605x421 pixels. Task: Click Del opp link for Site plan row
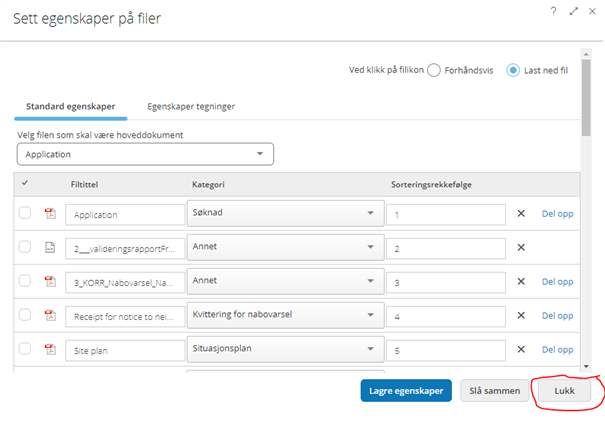click(x=558, y=350)
